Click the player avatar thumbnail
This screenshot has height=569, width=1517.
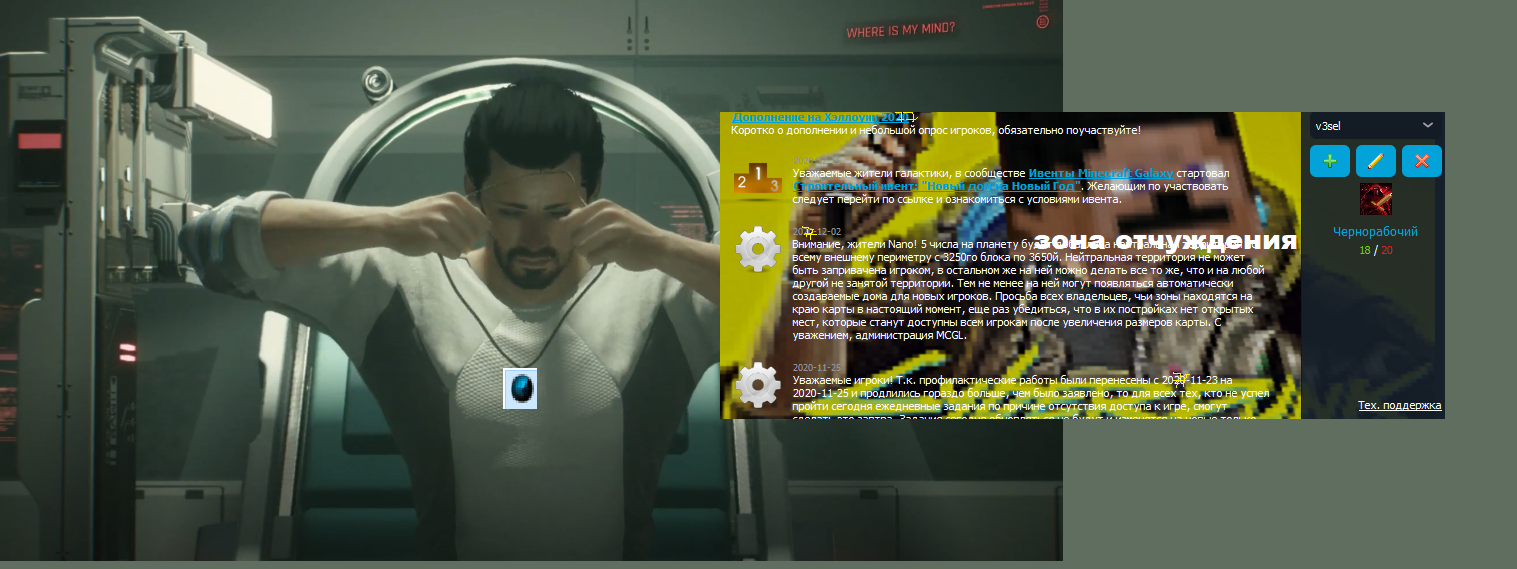tap(1375, 199)
